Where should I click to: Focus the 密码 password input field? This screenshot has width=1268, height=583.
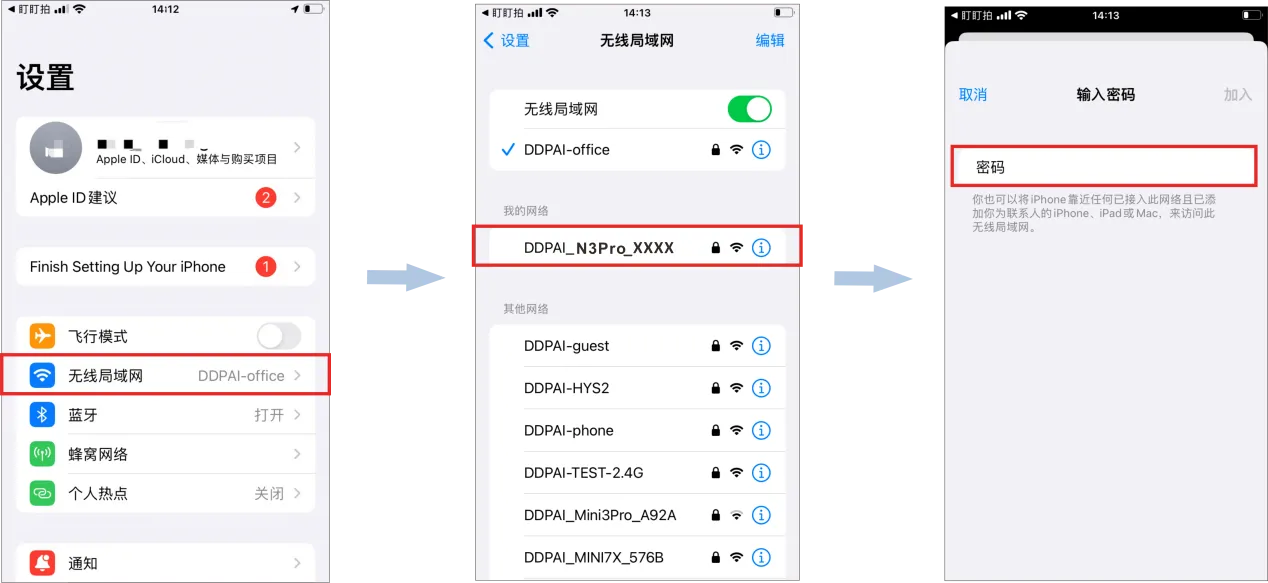[1103, 167]
